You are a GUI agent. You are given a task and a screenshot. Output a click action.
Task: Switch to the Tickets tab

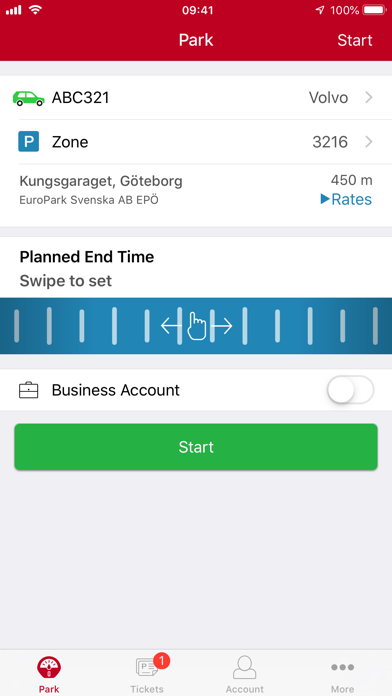[147, 672]
